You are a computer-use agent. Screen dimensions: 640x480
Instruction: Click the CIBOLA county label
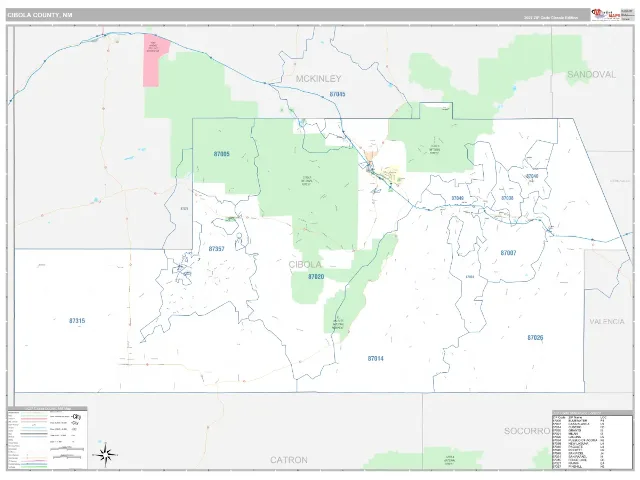[305, 264]
